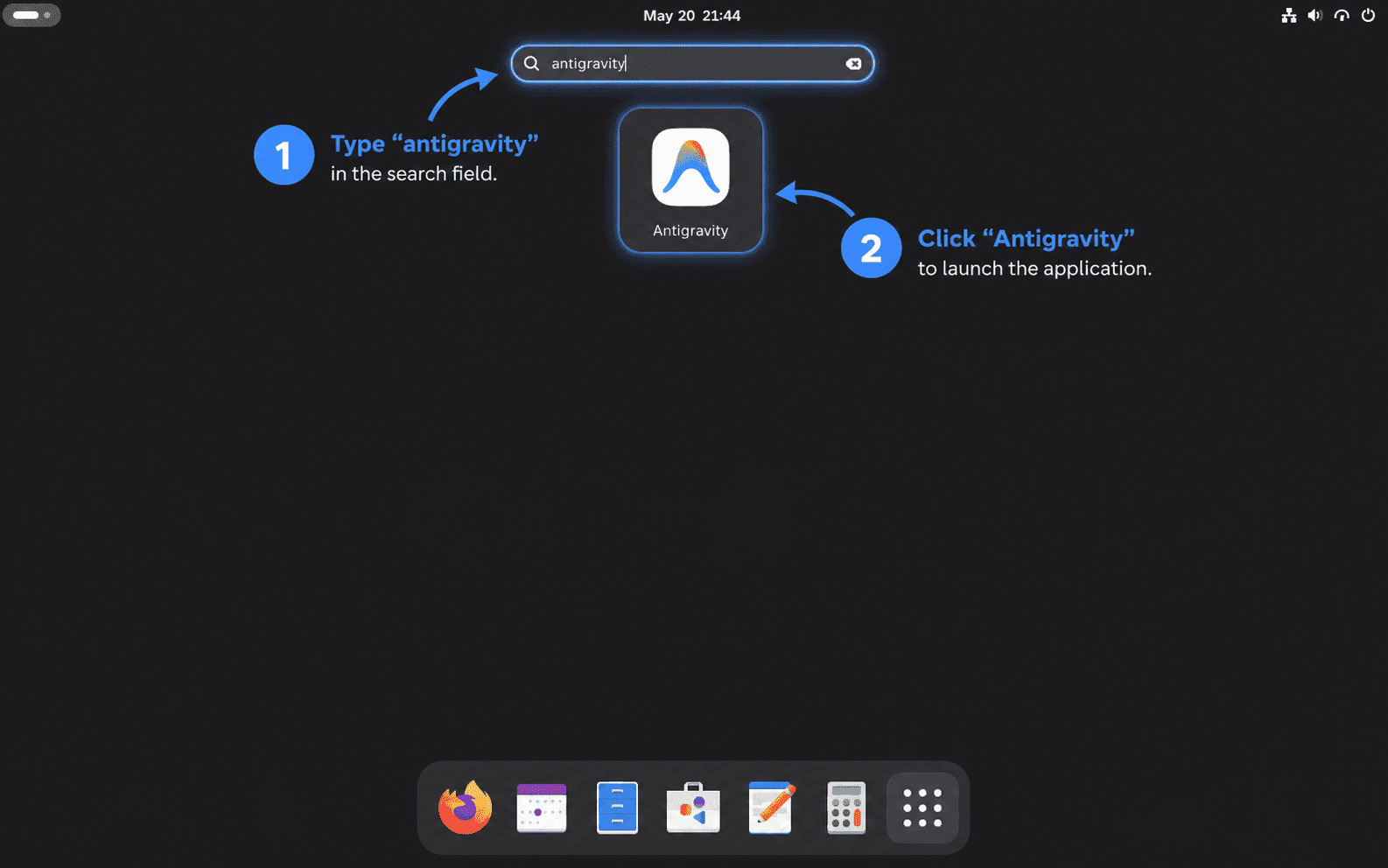This screenshot has height=868, width=1388.
Task: Clear the search field text
Action: pyautogui.click(x=853, y=64)
